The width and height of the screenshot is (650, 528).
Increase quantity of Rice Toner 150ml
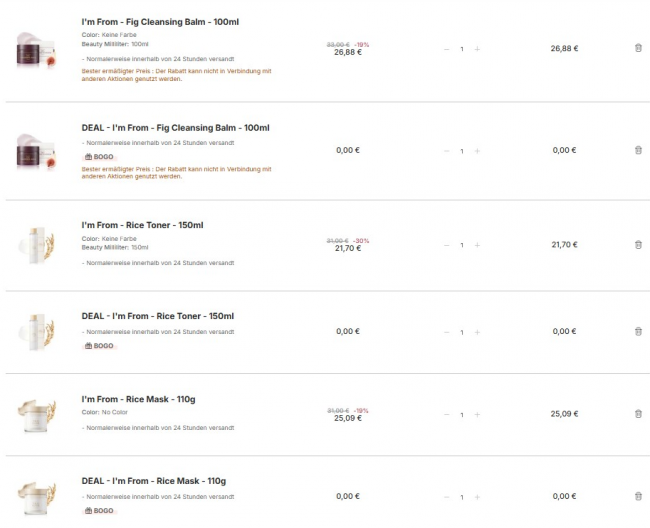coord(477,245)
